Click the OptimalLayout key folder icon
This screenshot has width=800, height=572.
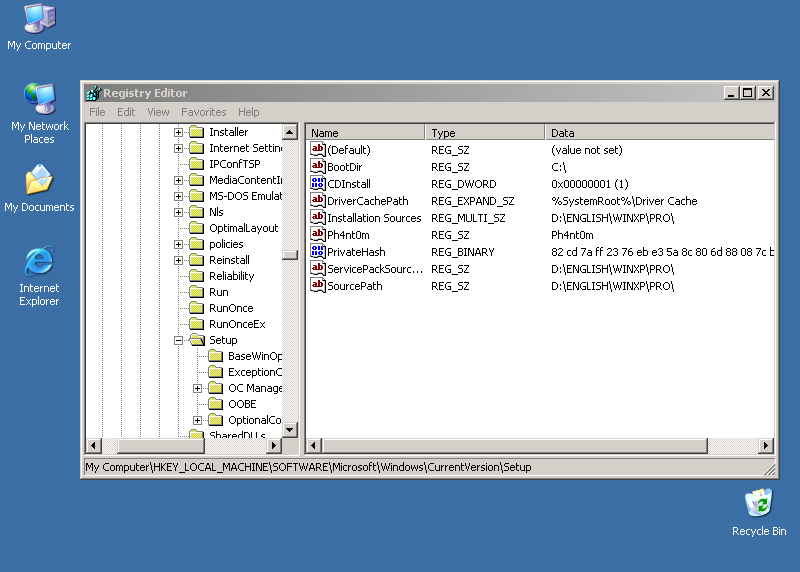[196, 228]
